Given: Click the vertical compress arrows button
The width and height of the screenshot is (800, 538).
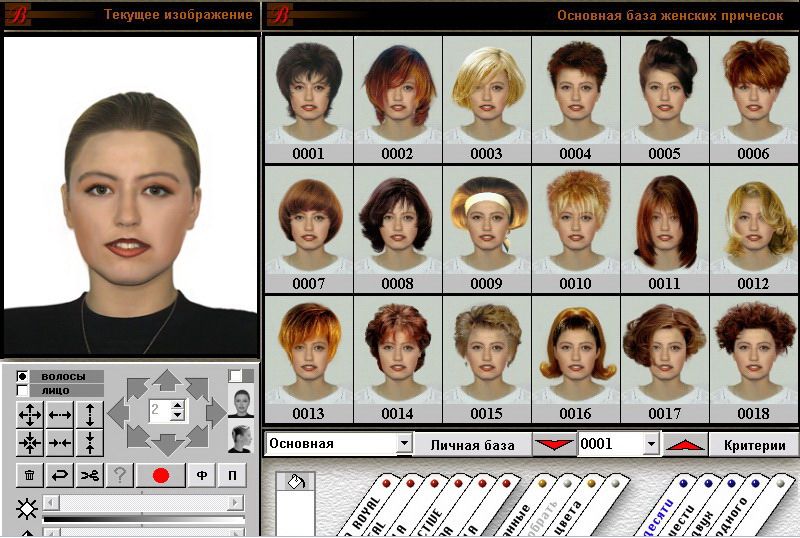Looking at the screenshot, I should coord(91,443).
